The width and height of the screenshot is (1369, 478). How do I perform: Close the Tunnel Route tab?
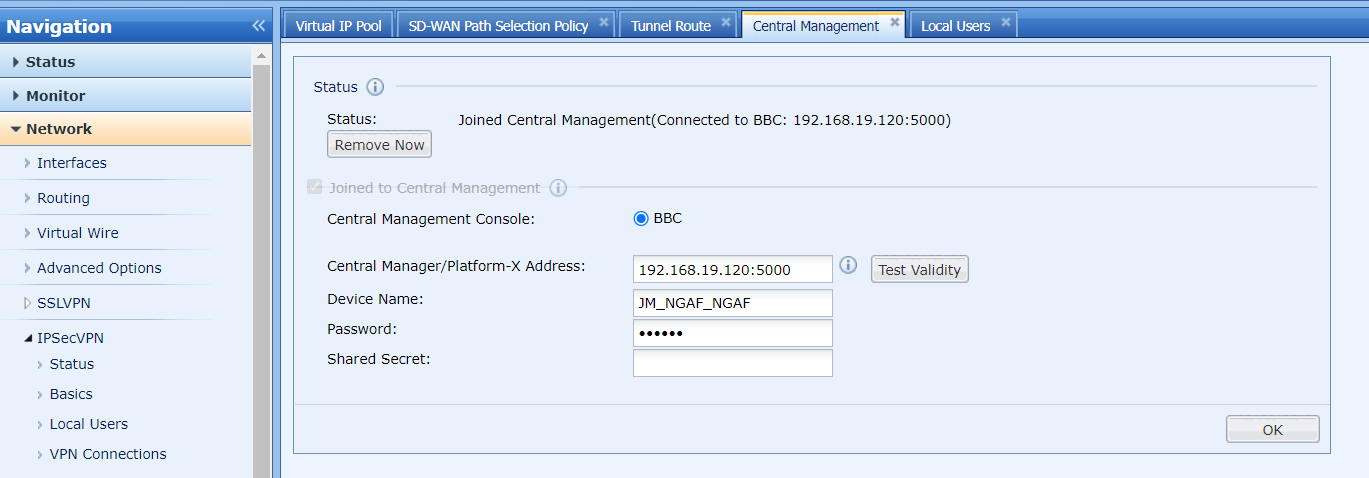726,23
